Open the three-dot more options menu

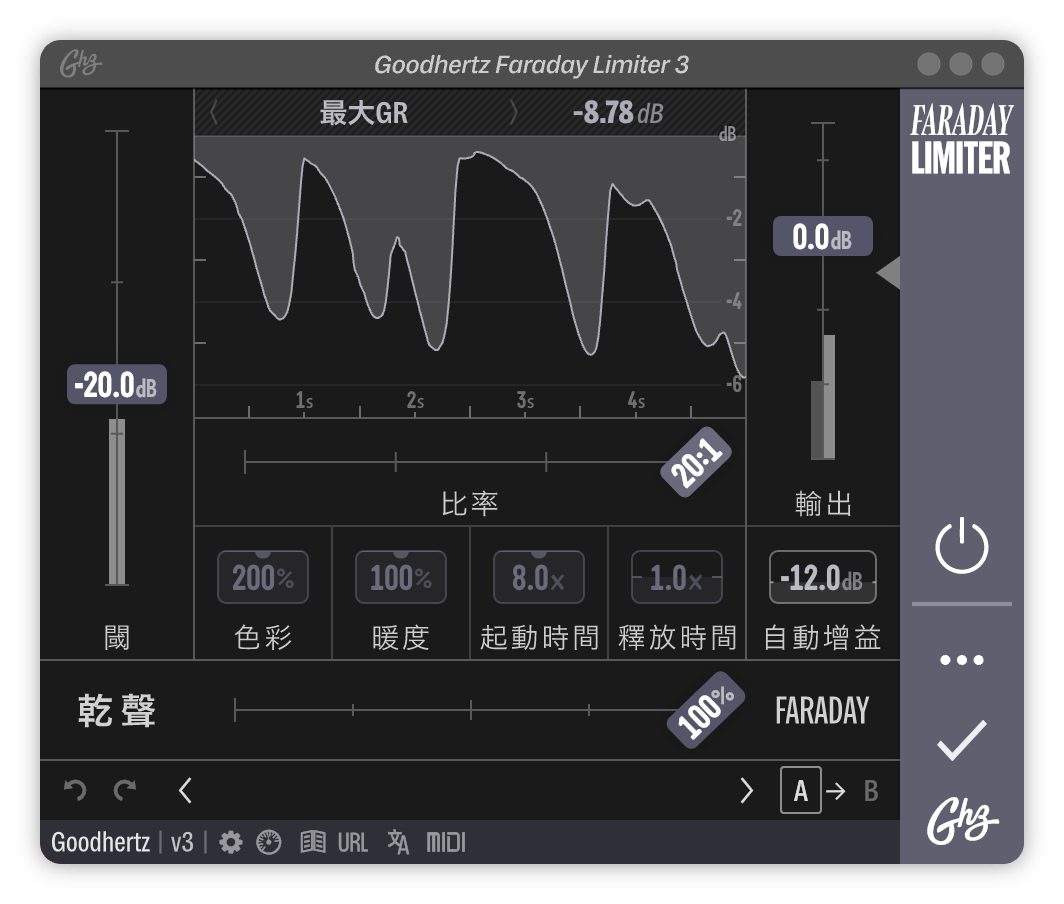click(x=962, y=660)
